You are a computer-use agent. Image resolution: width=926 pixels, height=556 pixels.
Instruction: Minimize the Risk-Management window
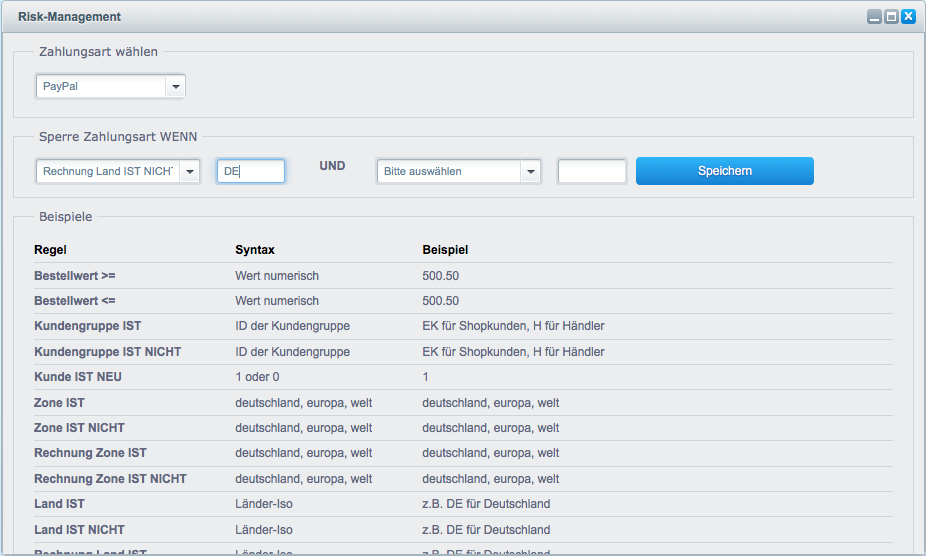(874, 17)
